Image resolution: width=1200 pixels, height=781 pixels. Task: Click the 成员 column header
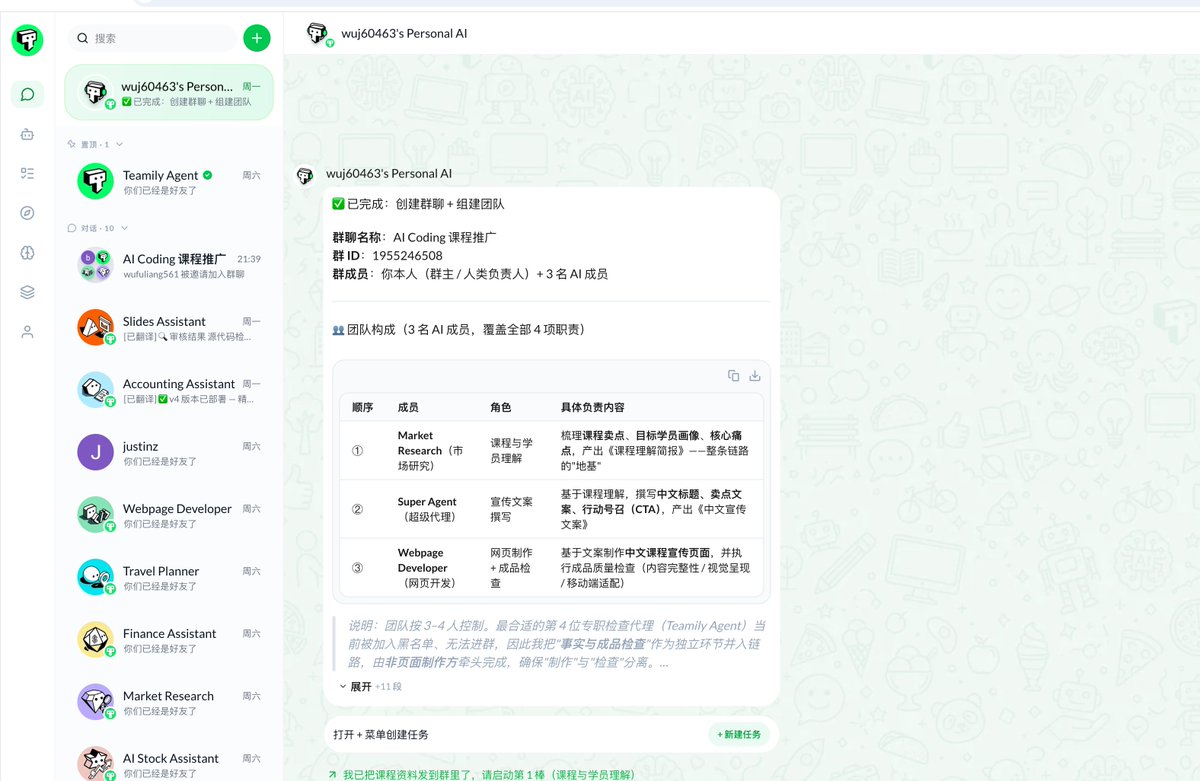[x=408, y=407]
